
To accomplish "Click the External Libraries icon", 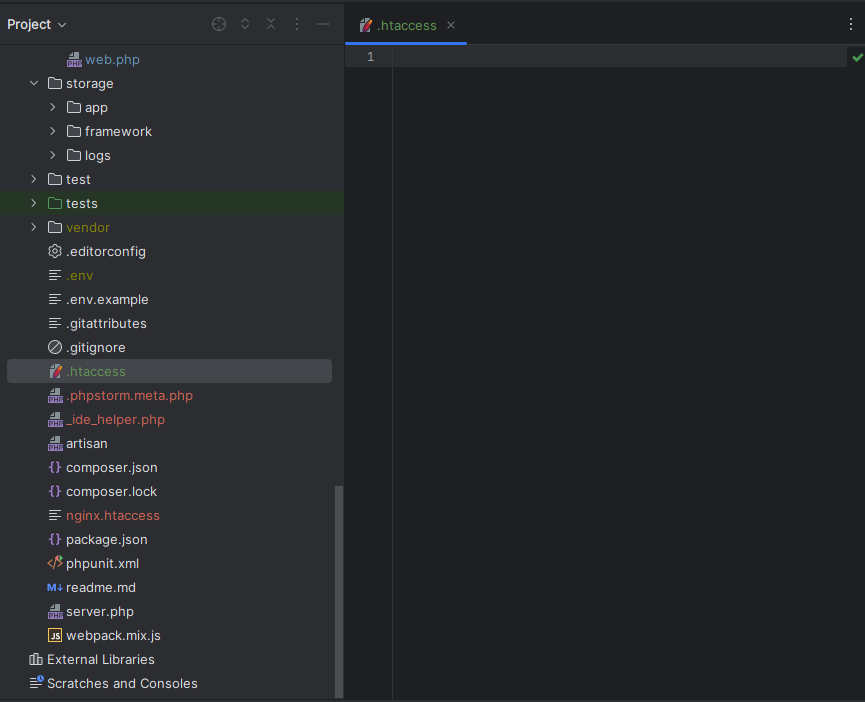I will 36,659.
